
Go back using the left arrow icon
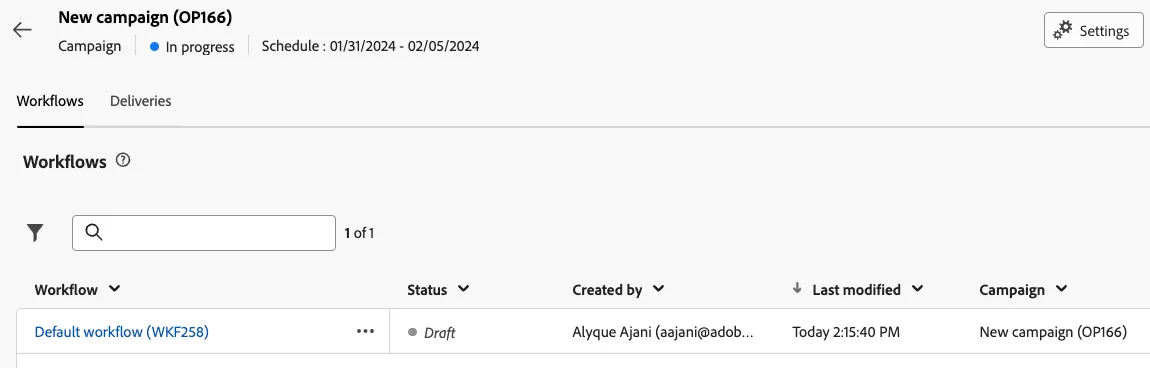[x=22, y=30]
